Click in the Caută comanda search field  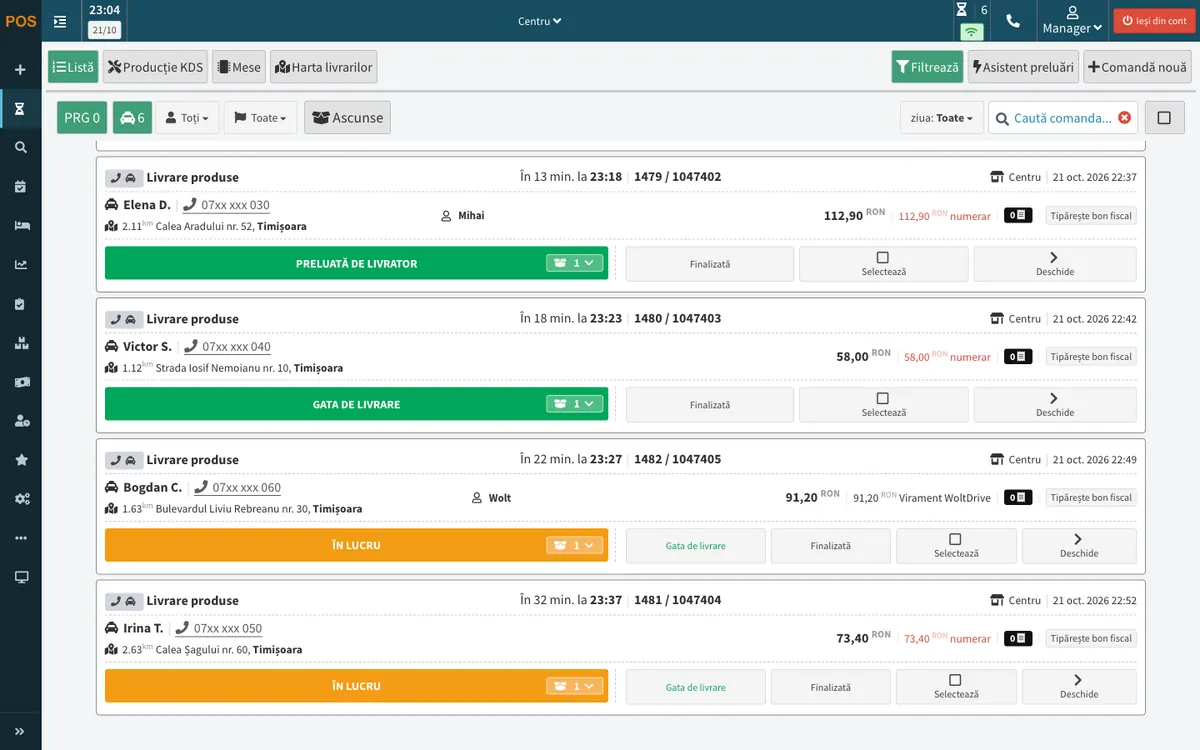(x=1062, y=118)
